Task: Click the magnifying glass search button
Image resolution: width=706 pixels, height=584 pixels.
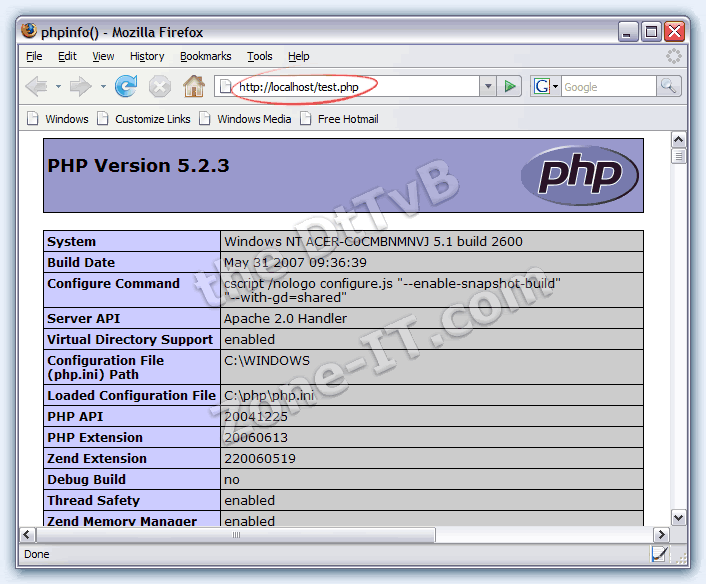Action: point(668,86)
